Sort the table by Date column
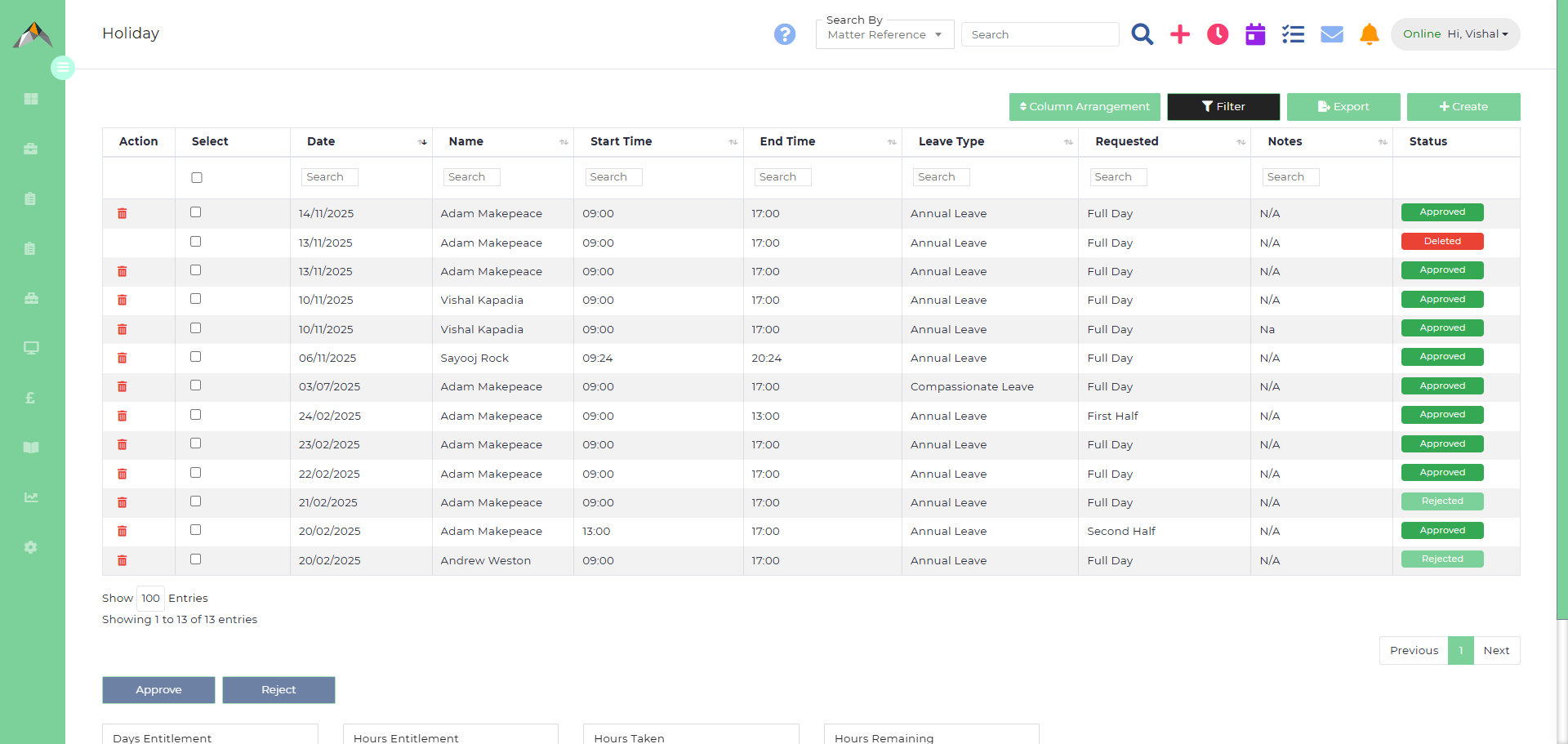 [x=361, y=141]
